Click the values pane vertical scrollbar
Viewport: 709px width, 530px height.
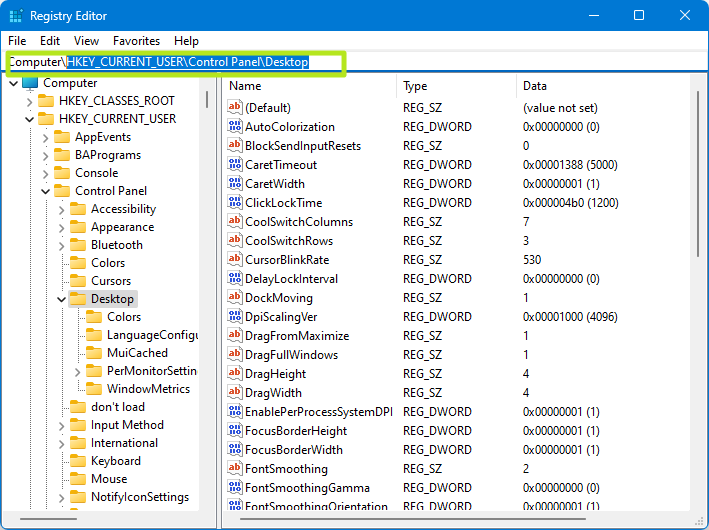[x=698, y=174]
